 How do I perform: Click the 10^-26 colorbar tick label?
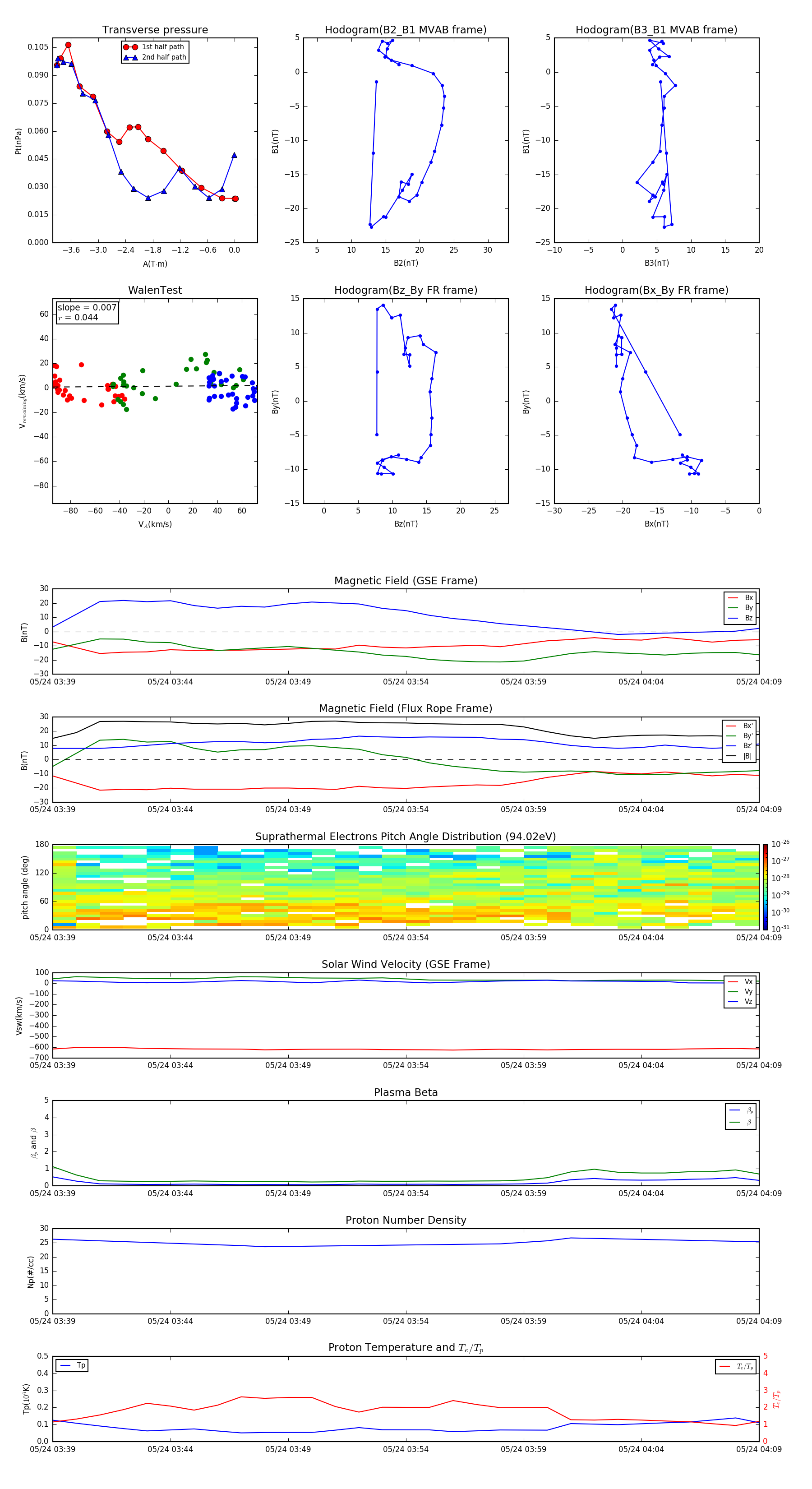pos(780,844)
